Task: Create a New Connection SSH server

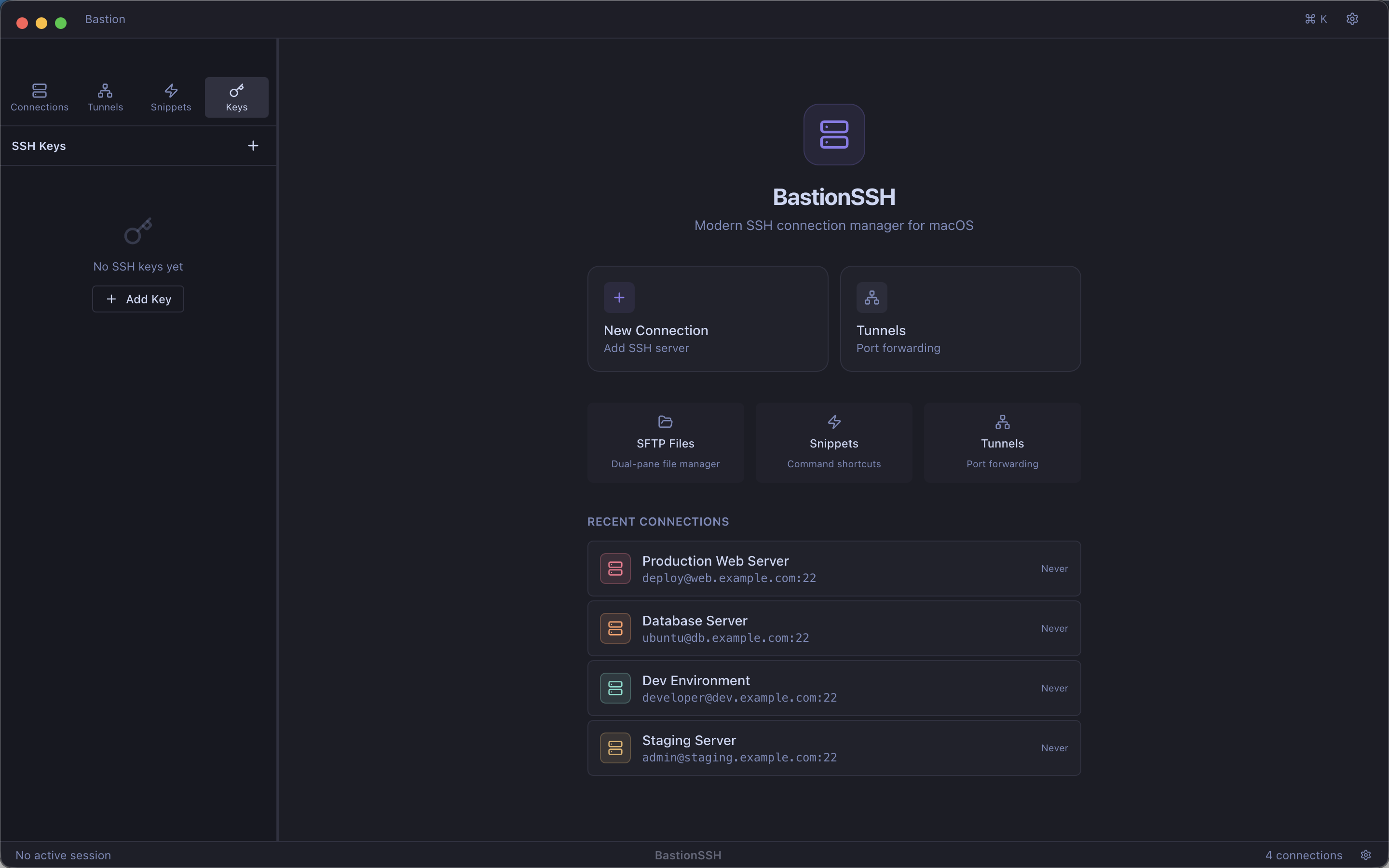Action: 707,319
